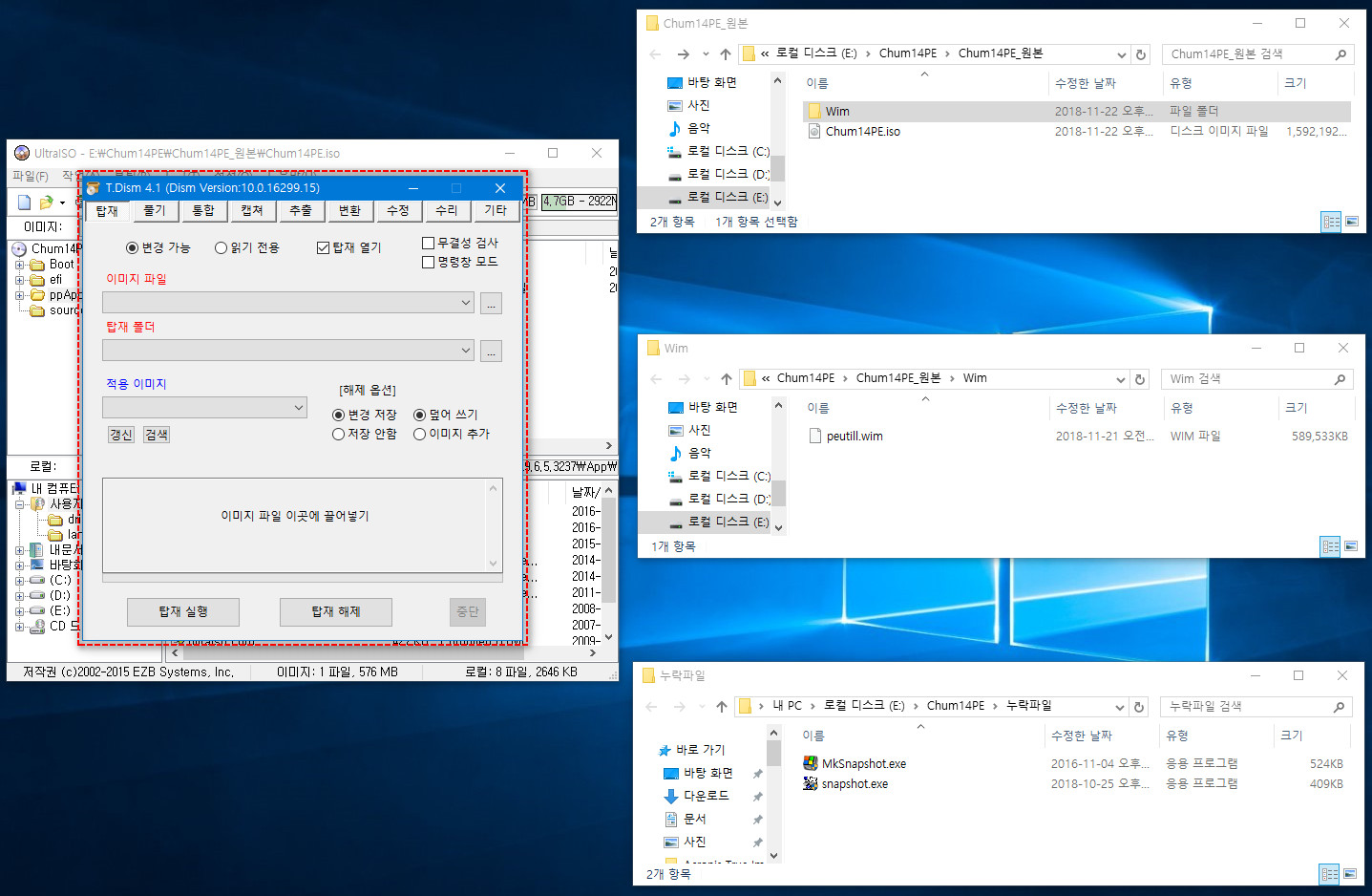Open 음악 in Chum14PE_원본 sidebar
The height and width of the screenshot is (896, 1372).
pos(688,128)
